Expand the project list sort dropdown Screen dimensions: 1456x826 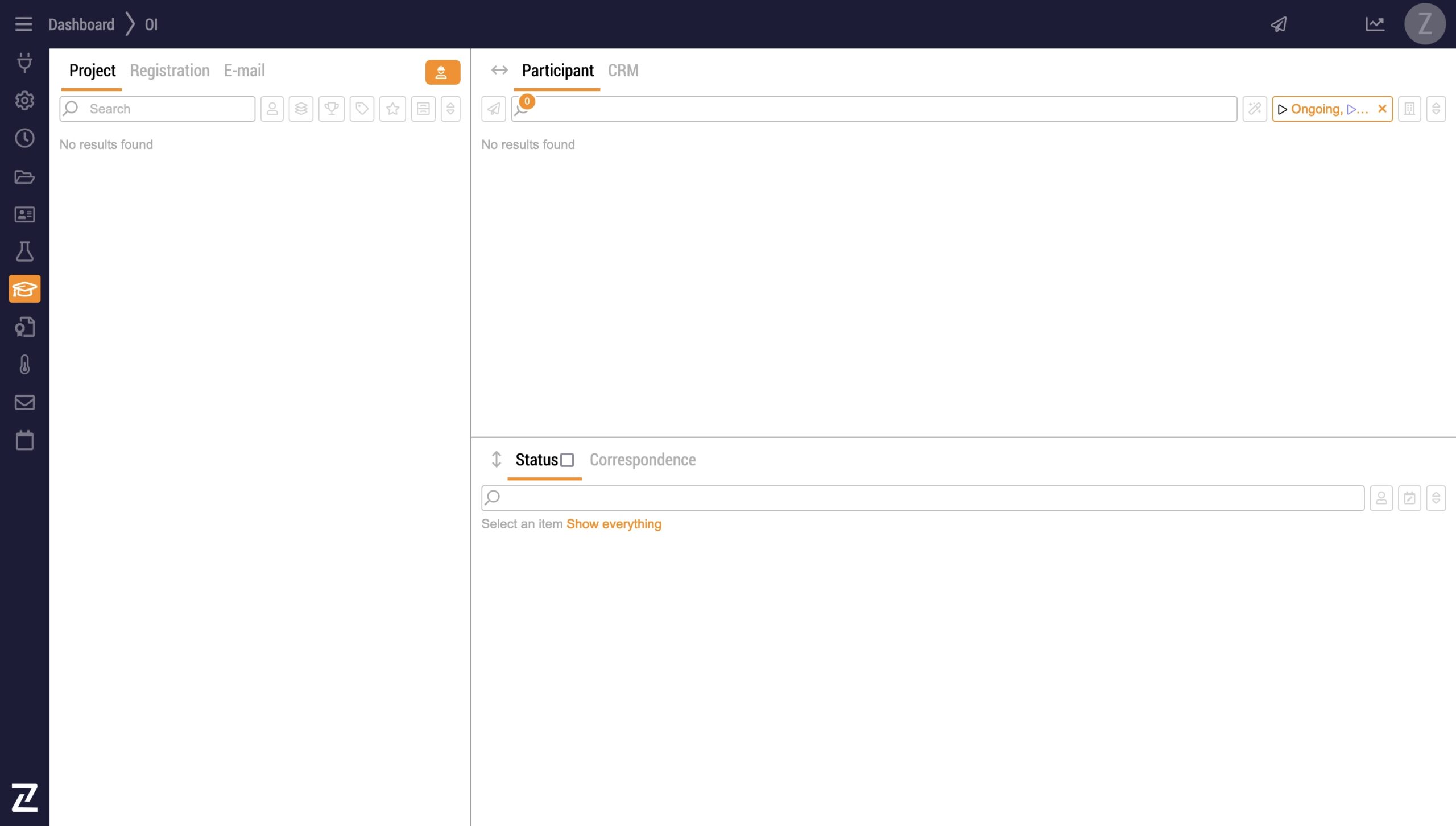[450, 109]
